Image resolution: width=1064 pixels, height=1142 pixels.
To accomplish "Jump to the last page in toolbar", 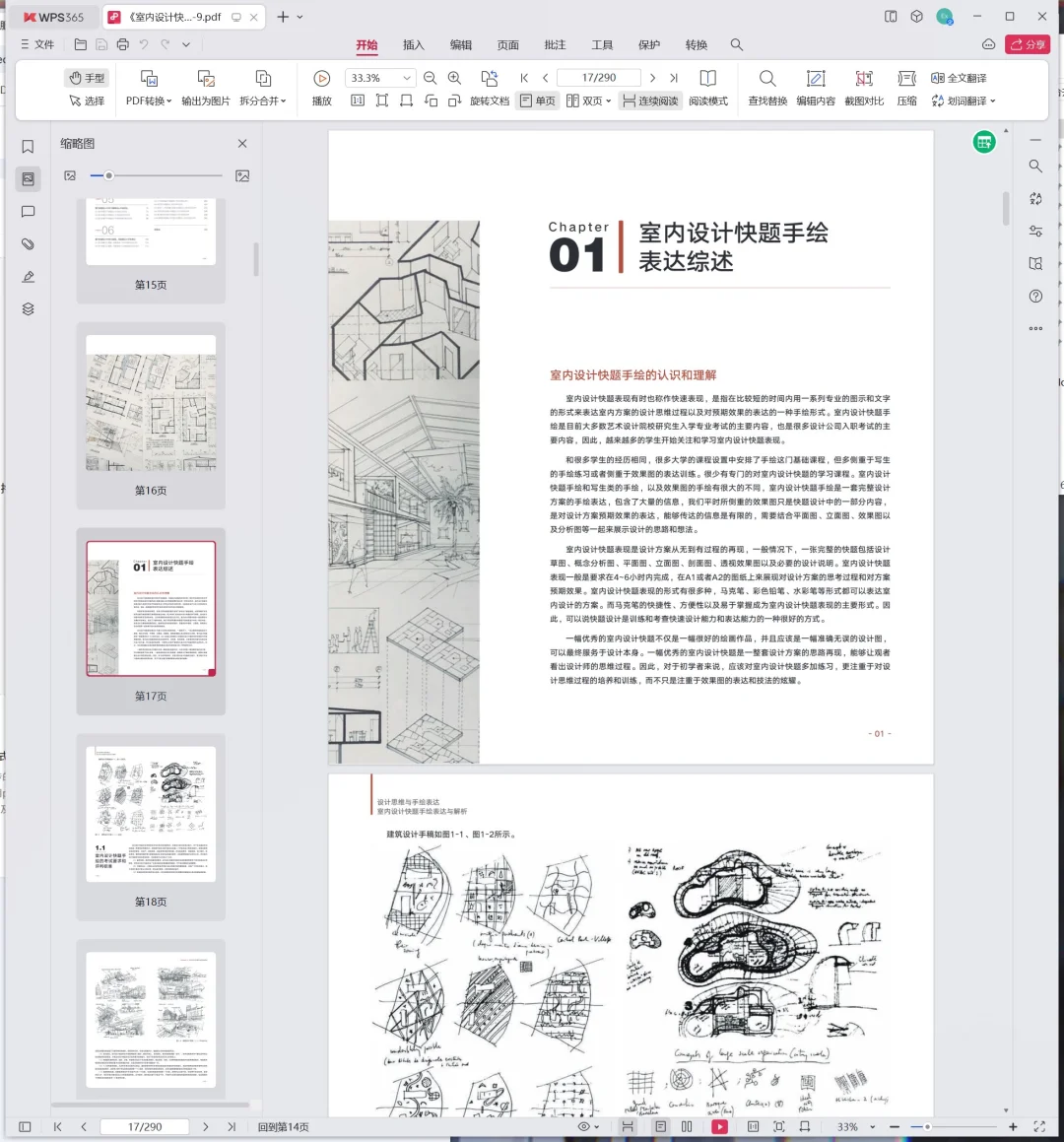I will pos(674,78).
